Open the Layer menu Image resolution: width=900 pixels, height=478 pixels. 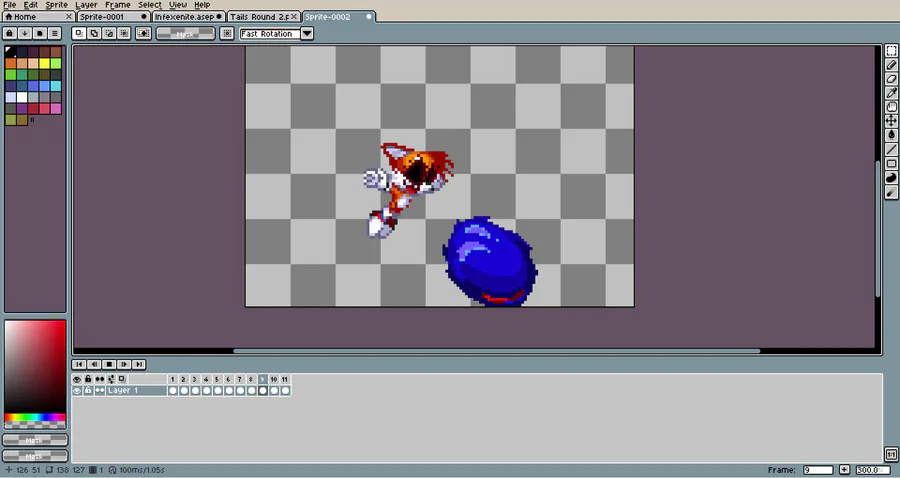coord(86,5)
